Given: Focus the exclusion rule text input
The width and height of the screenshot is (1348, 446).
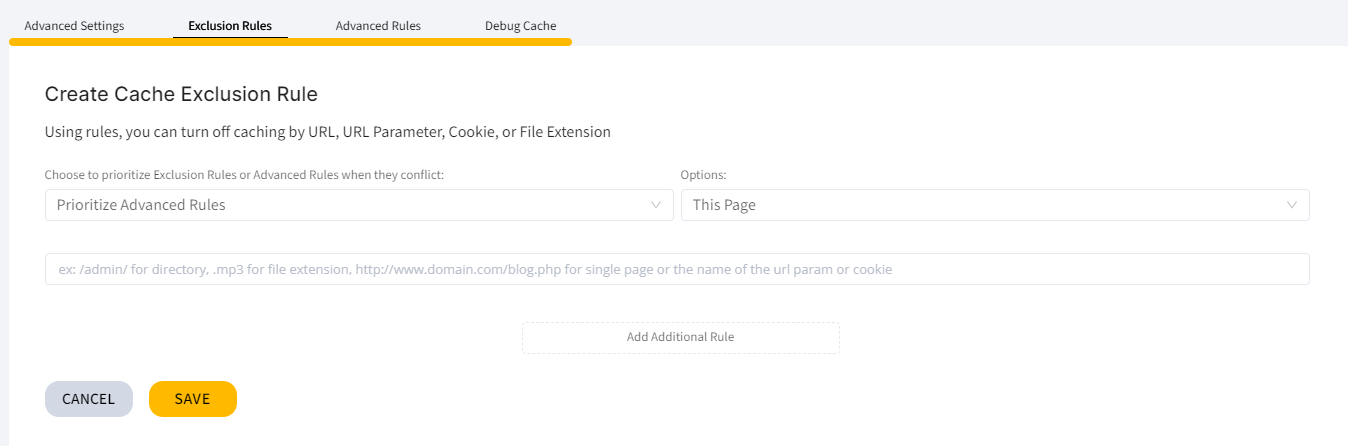Looking at the screenshot, I should pos(677,269).
